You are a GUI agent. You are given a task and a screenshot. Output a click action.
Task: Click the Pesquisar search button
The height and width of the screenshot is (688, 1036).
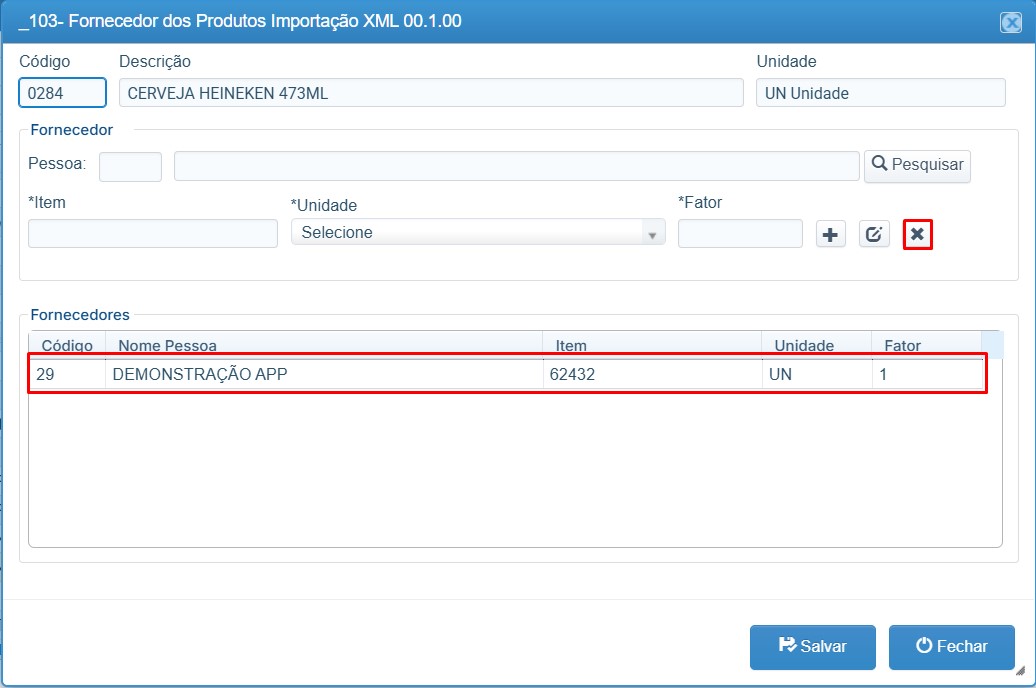[917, 165]
